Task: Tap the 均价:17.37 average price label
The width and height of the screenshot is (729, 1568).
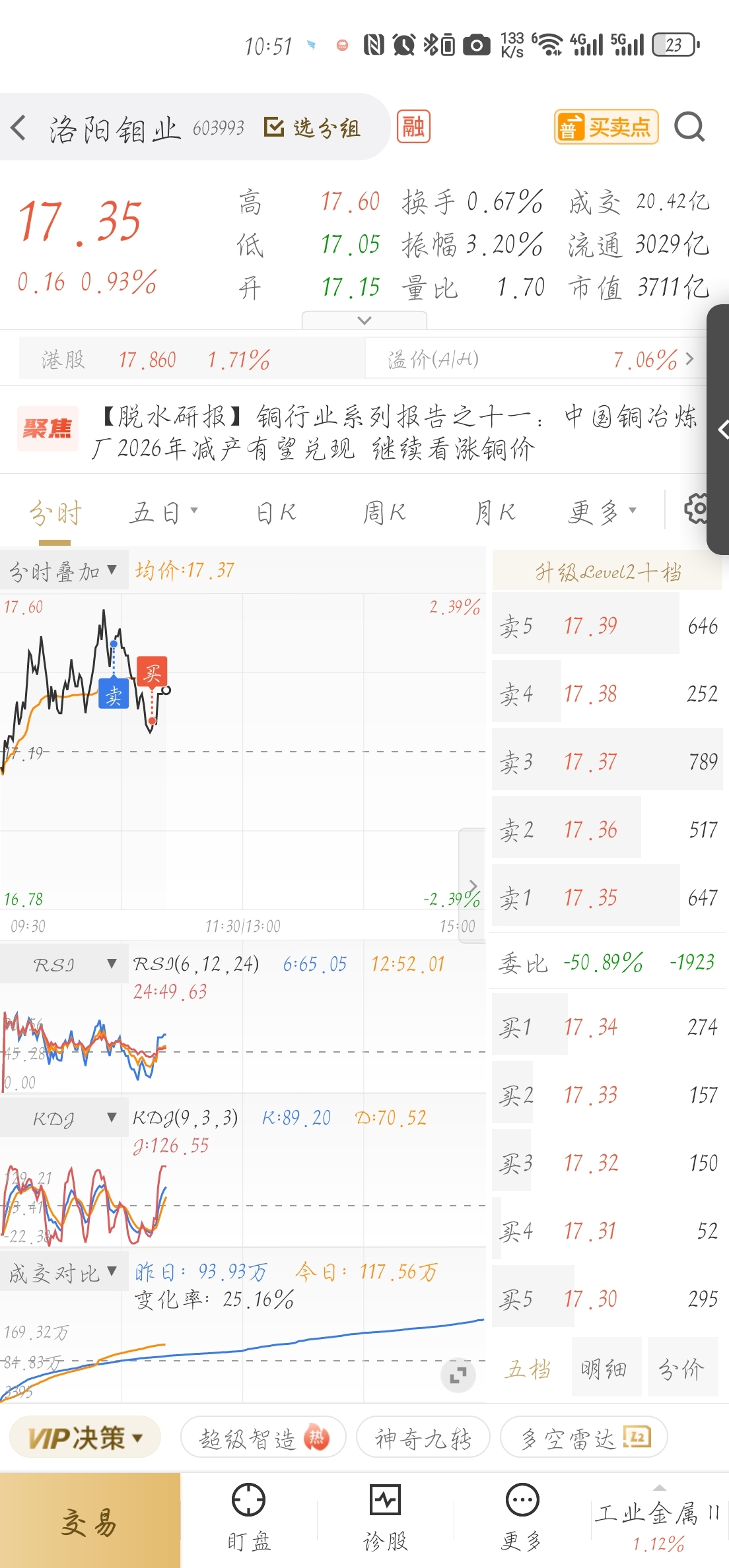Action: click(185, 570)
